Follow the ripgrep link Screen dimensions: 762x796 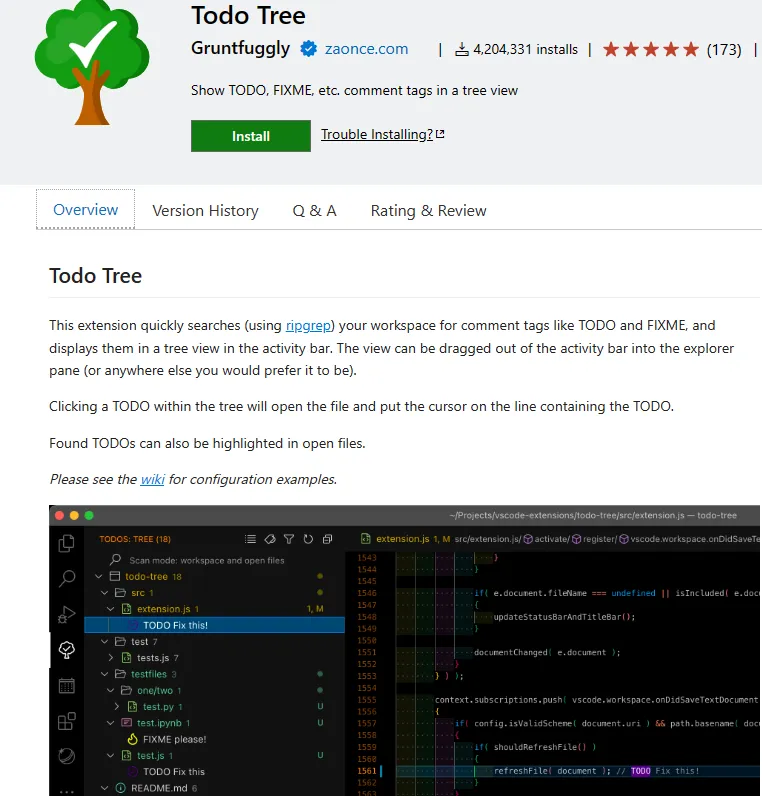[x=308, y=325]
